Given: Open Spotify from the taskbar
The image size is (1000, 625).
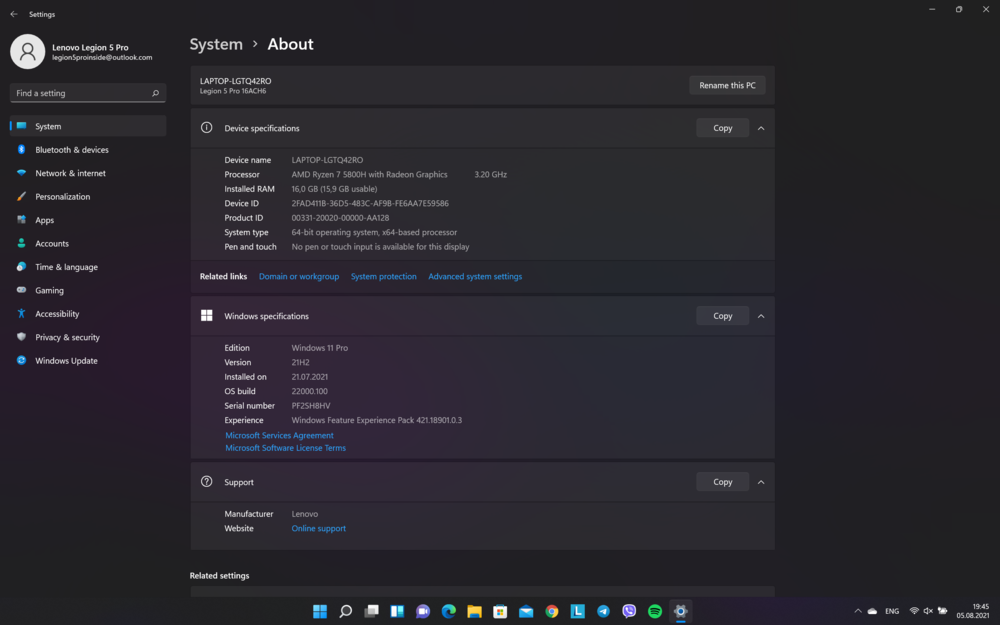Looking at the screenshot, I should tap(655, 612).
